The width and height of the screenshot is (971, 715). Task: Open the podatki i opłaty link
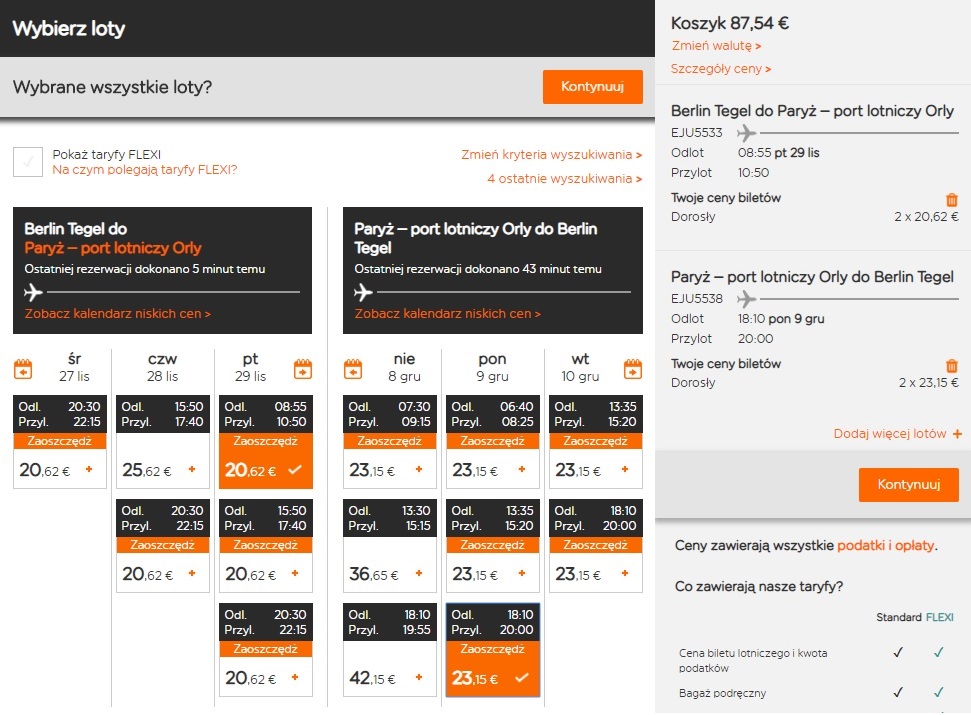[x=886, y=545]
